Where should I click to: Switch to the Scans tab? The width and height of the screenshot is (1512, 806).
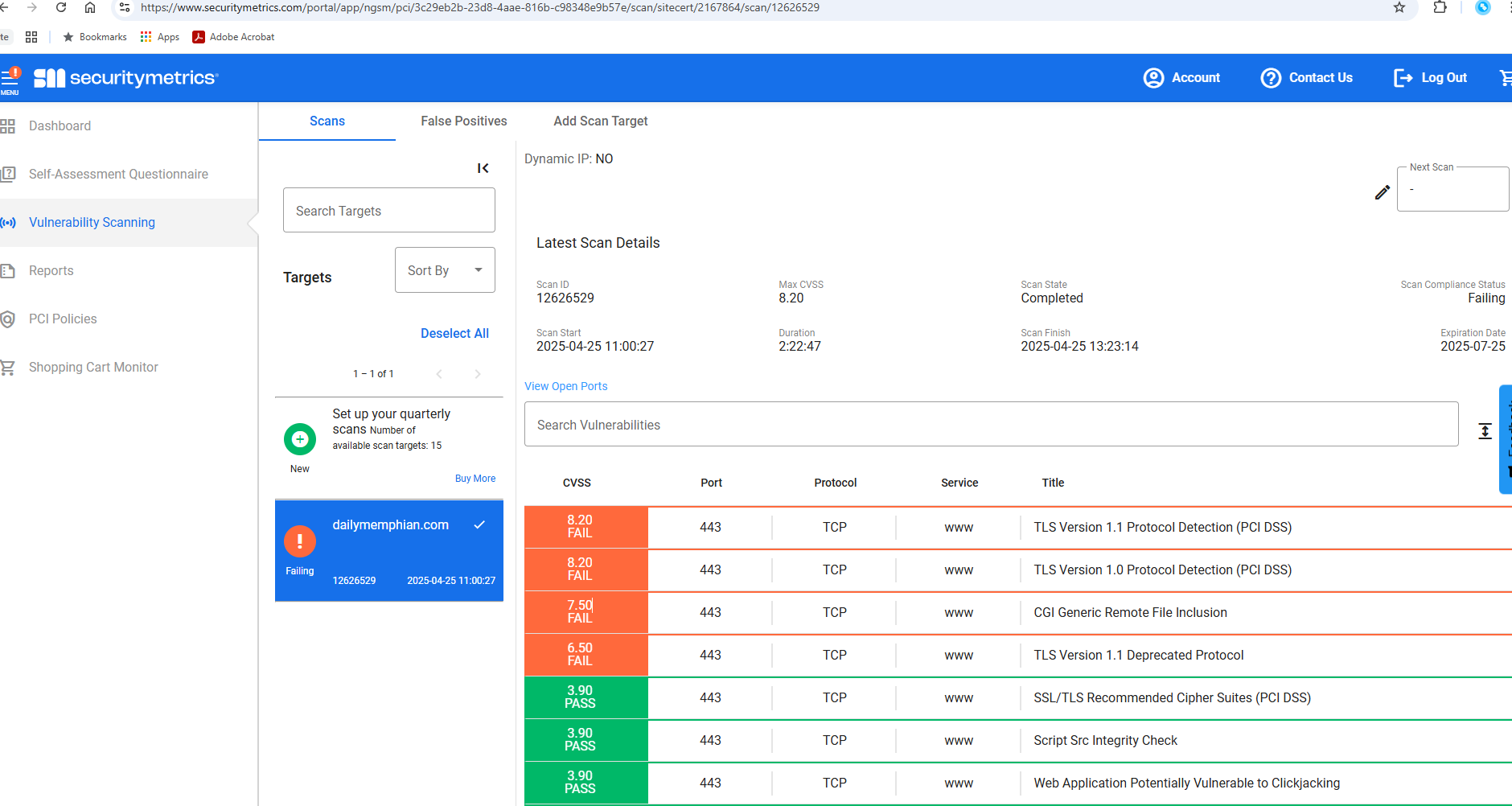327,121
